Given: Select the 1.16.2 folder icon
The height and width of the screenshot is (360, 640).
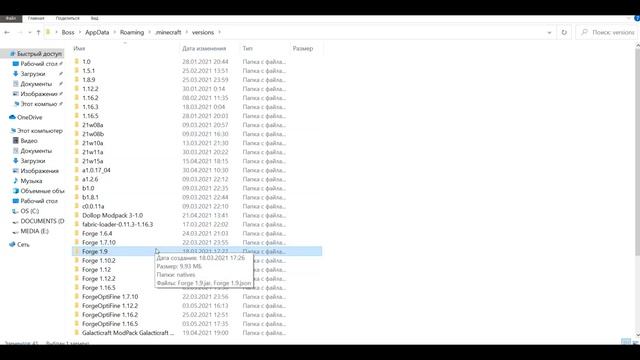Looking at the screenshot, I should pyautogui.click(x=76, y=98).
